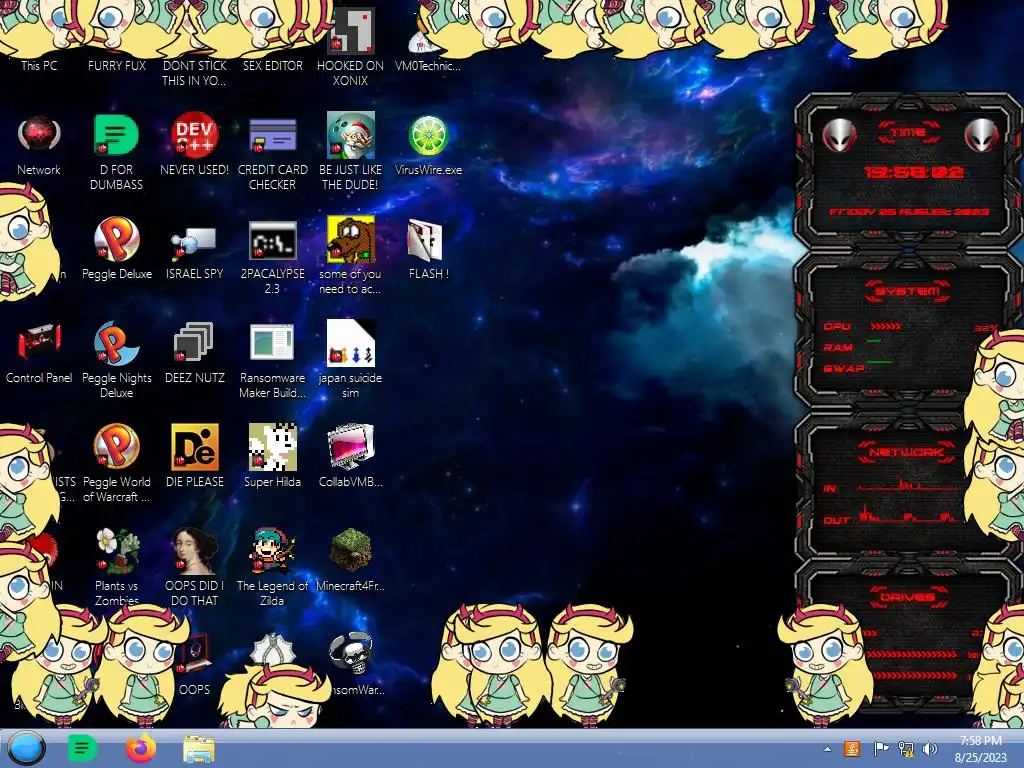Launch the NEVER USED! Dev C++ icon
The image size is (1024, 768).
pos(194,135)
